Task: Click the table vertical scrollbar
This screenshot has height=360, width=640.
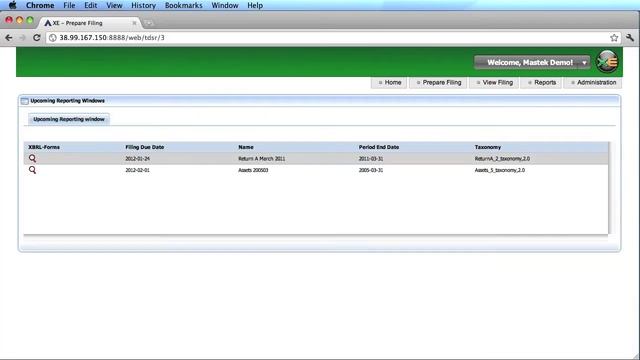Action: point(611,188)
